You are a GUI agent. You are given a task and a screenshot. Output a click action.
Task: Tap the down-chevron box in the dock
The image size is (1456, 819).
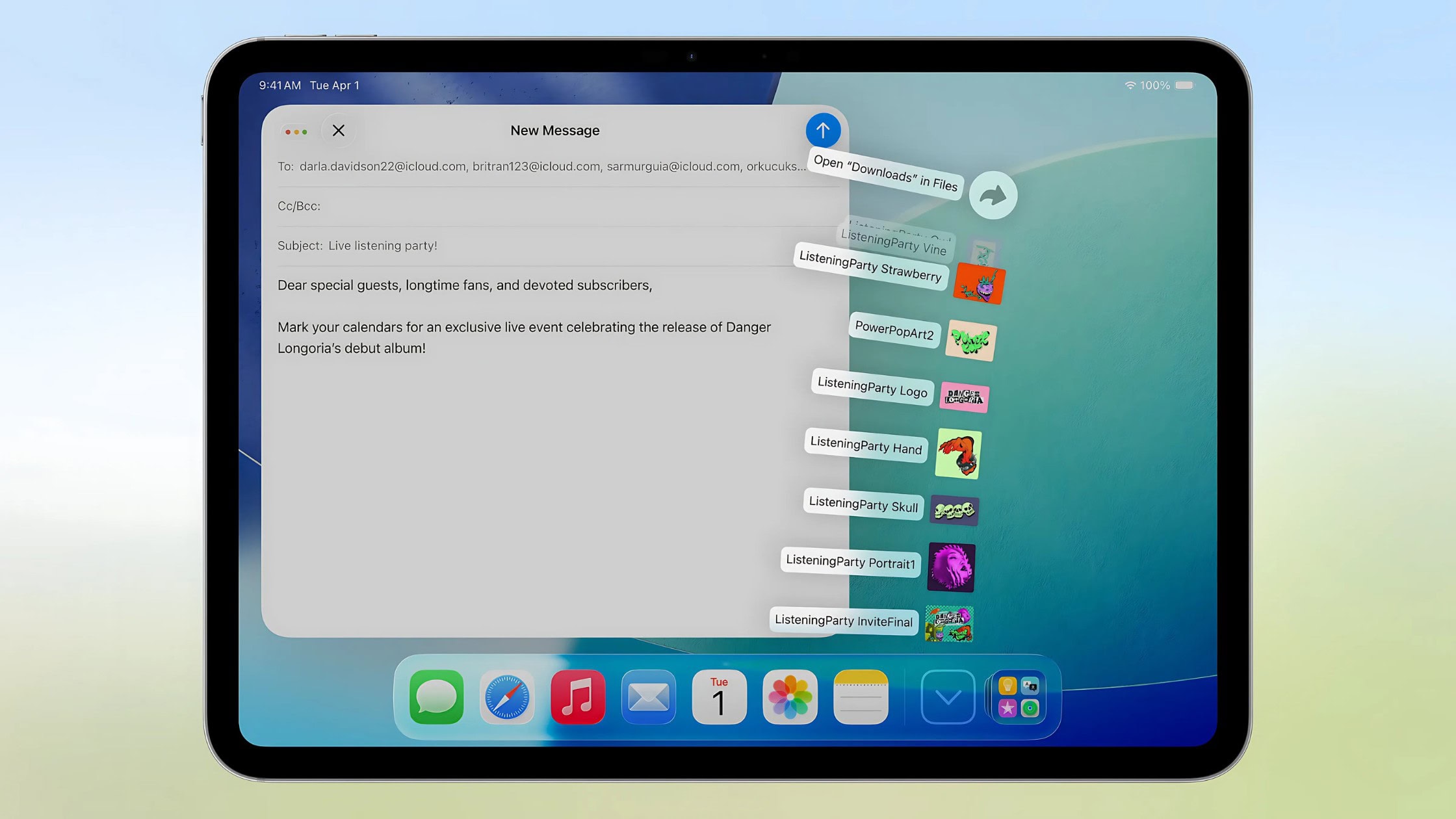pos(947,697)
